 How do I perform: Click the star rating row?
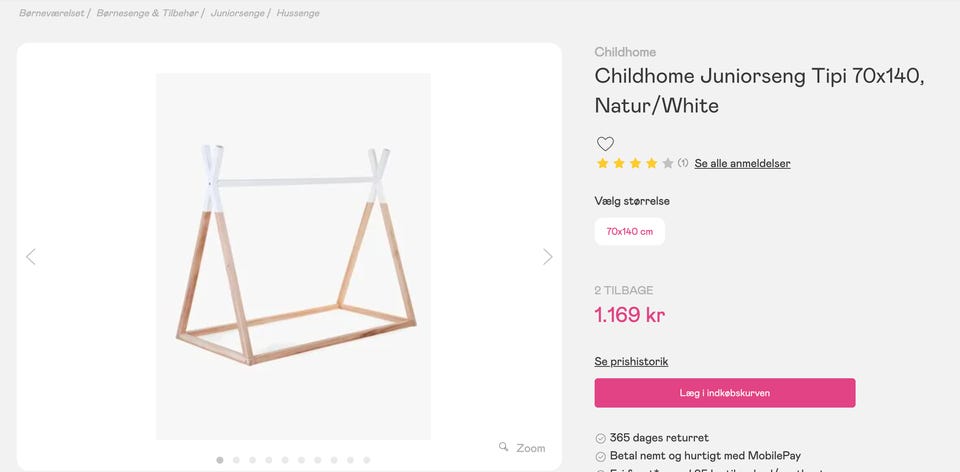[635, 163]
